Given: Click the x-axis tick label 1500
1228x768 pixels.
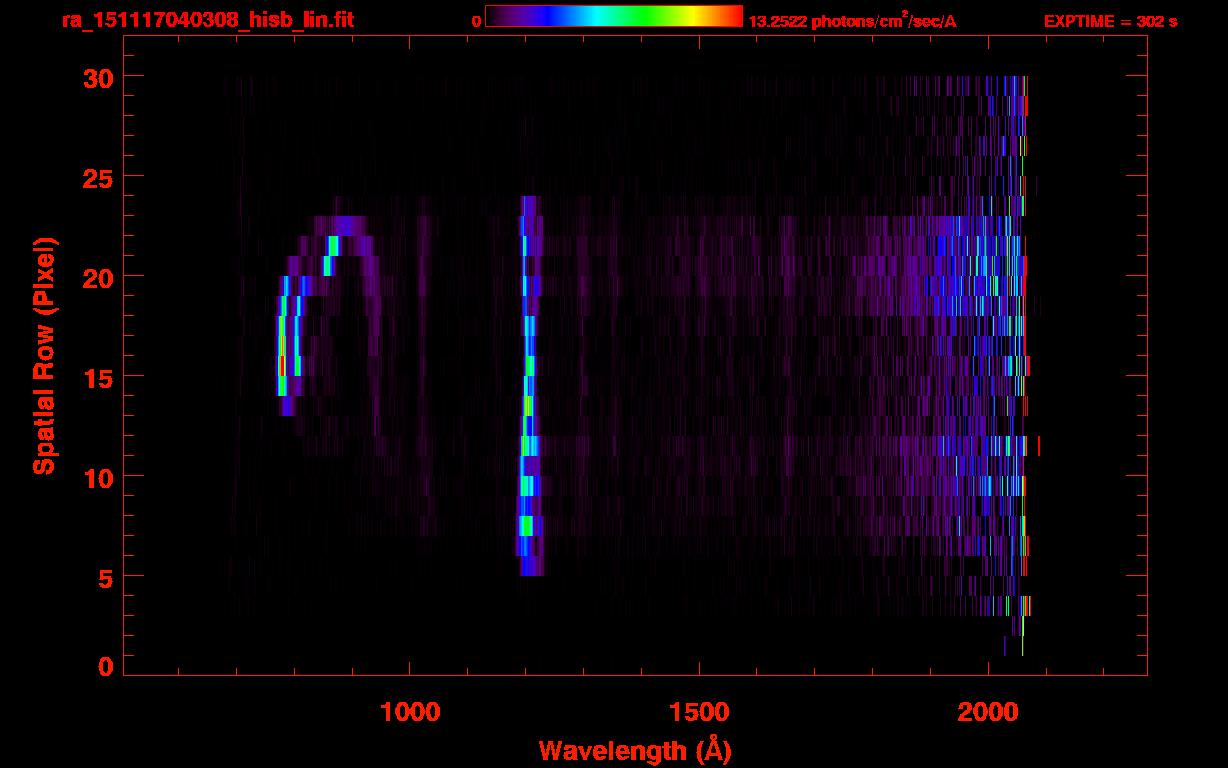Looking at the screenshot, I should pos(698,712).
